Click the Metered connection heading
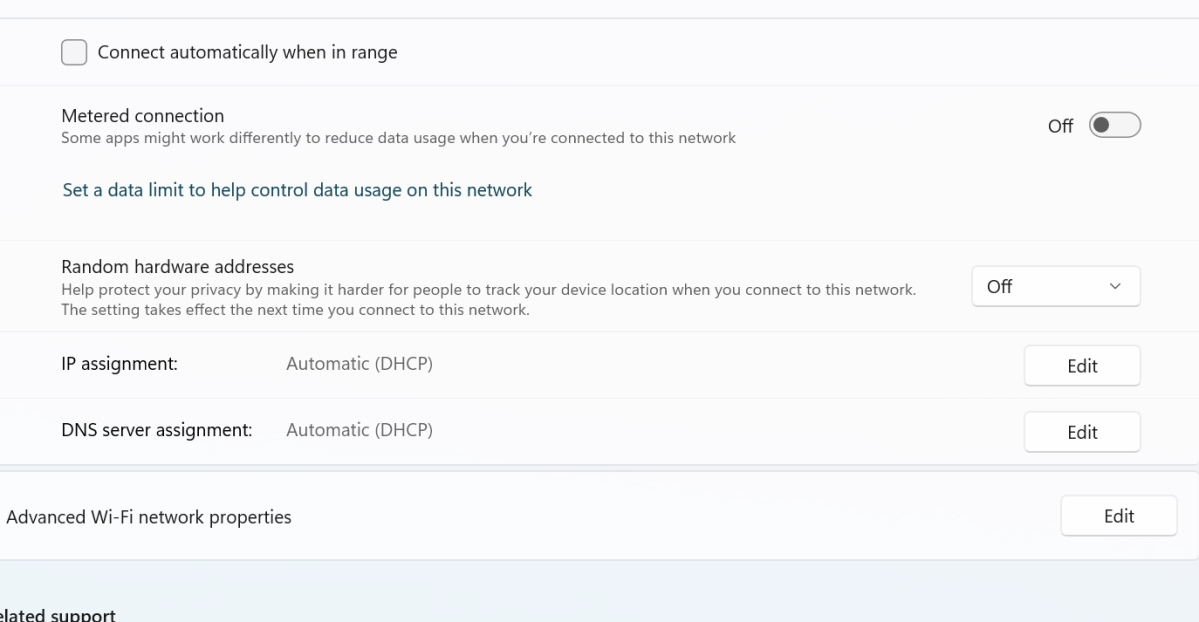1199x622 pixels. tap(143, 116)
